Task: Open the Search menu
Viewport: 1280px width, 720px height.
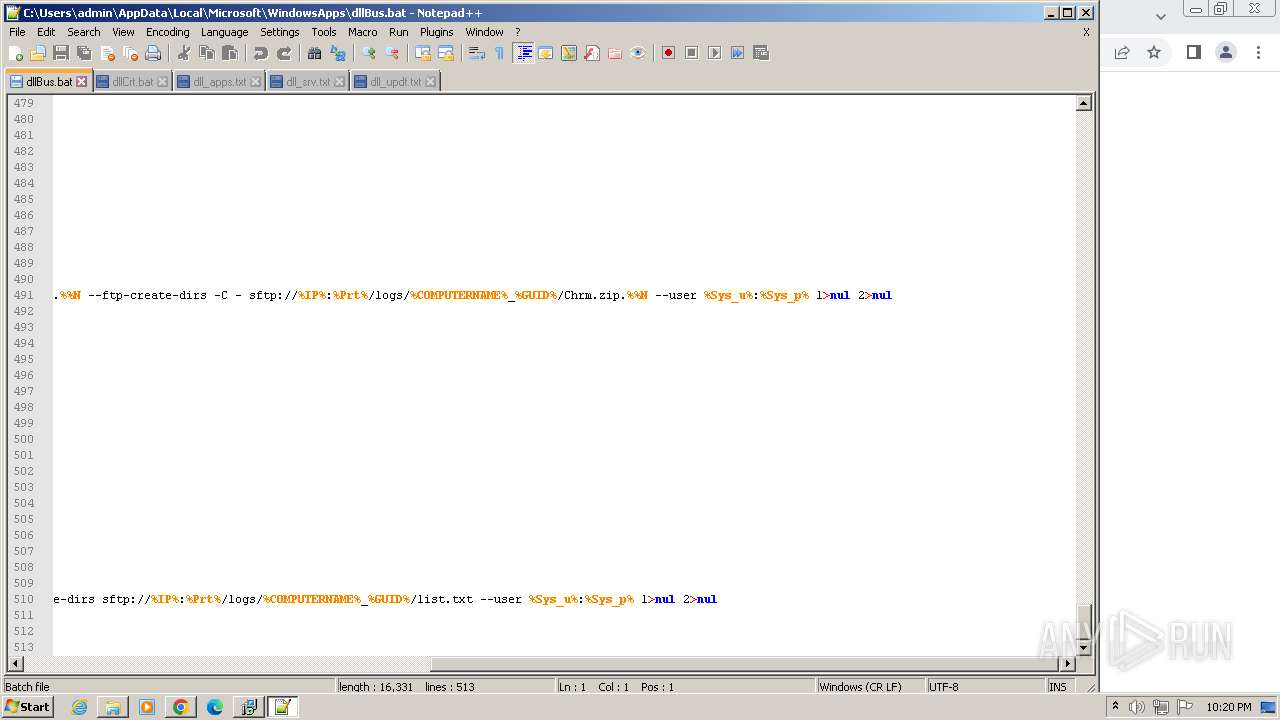Action: coord(84,32)
